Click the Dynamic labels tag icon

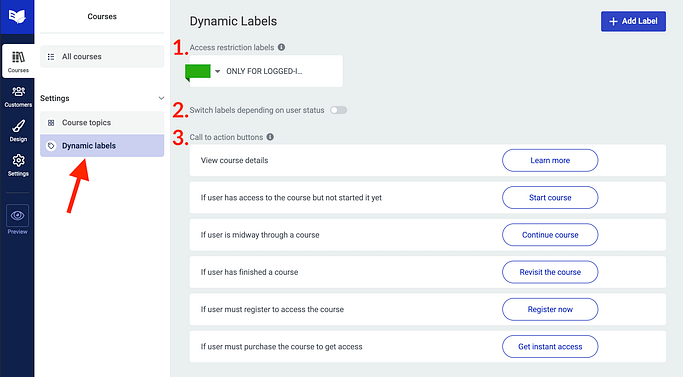coord(51,146)
